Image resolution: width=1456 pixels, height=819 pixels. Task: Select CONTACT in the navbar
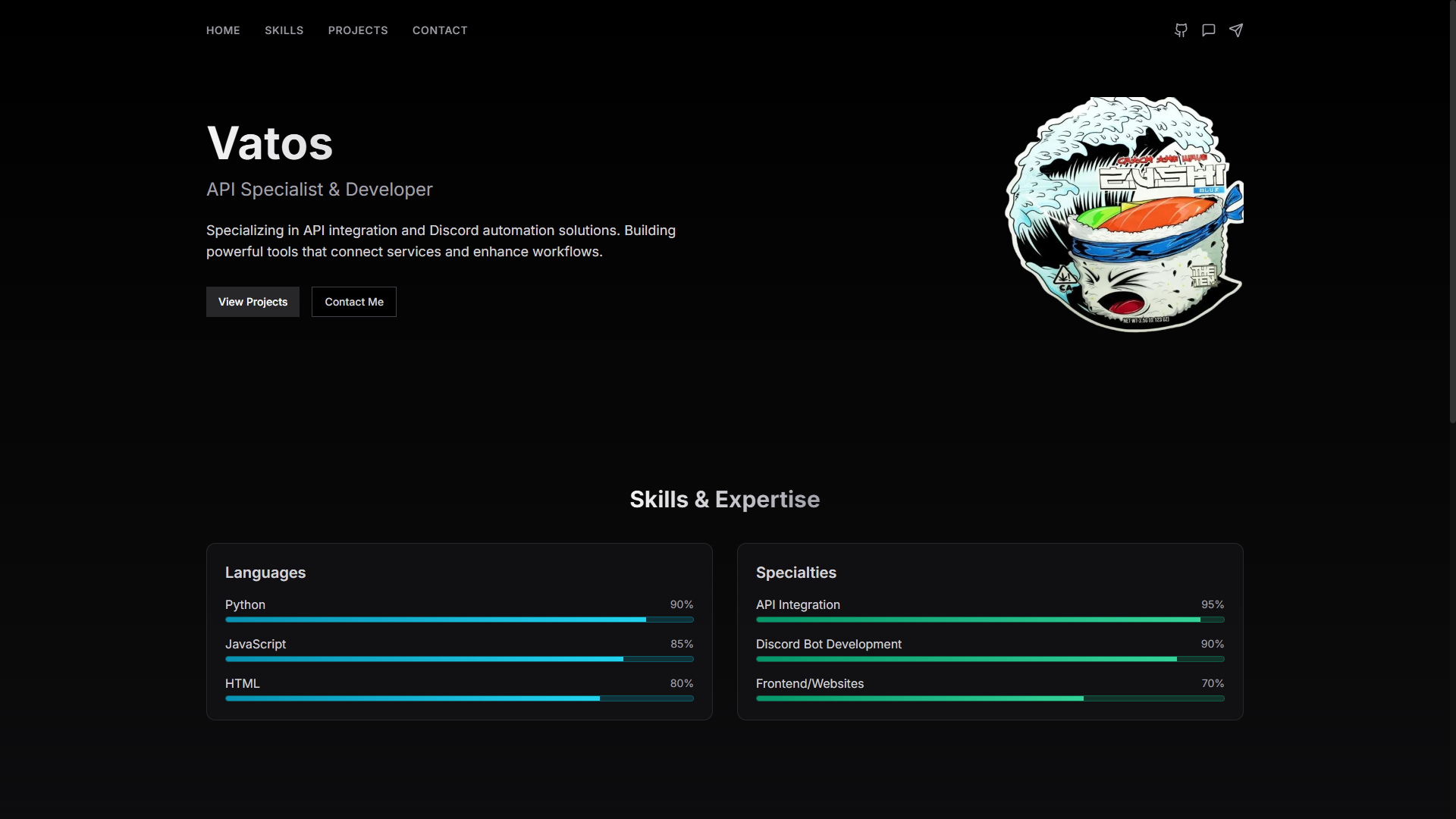(440, 30)
